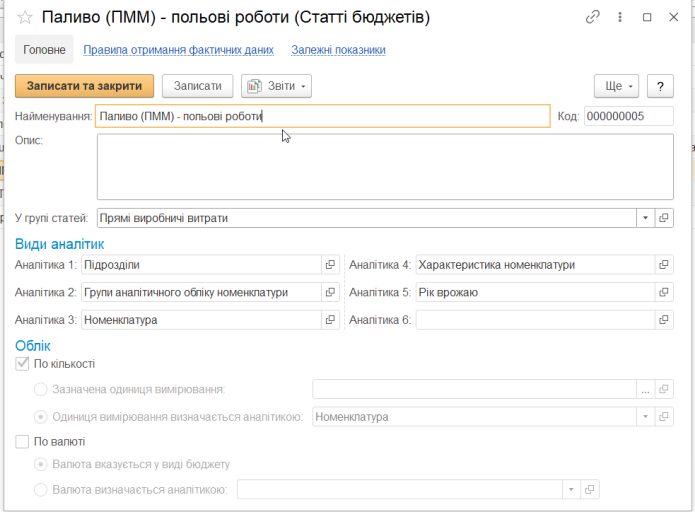Click the Записати button
695x512 pixels.
click(197, 86)
